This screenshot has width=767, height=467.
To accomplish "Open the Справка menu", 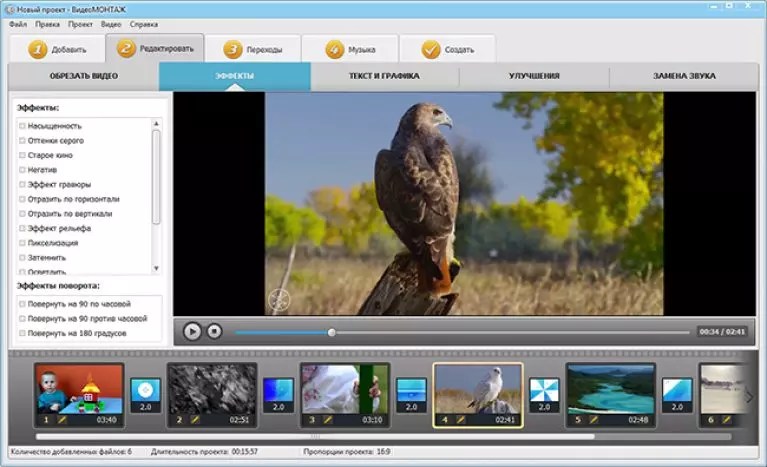I will pyautogui.click(x=144, y=24).
